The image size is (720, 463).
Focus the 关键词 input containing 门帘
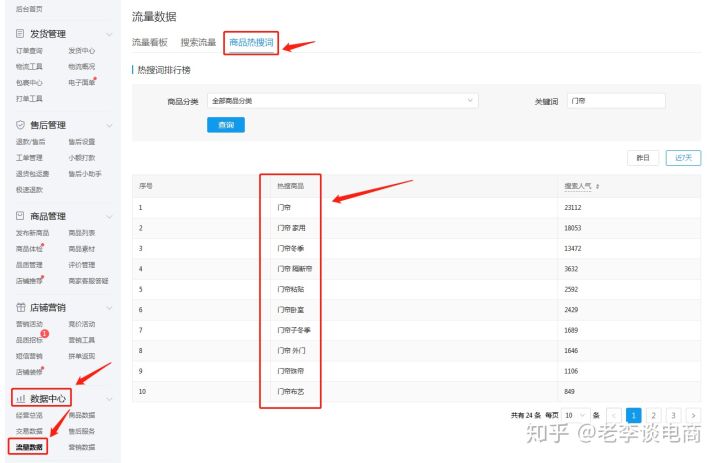point(616,101)
